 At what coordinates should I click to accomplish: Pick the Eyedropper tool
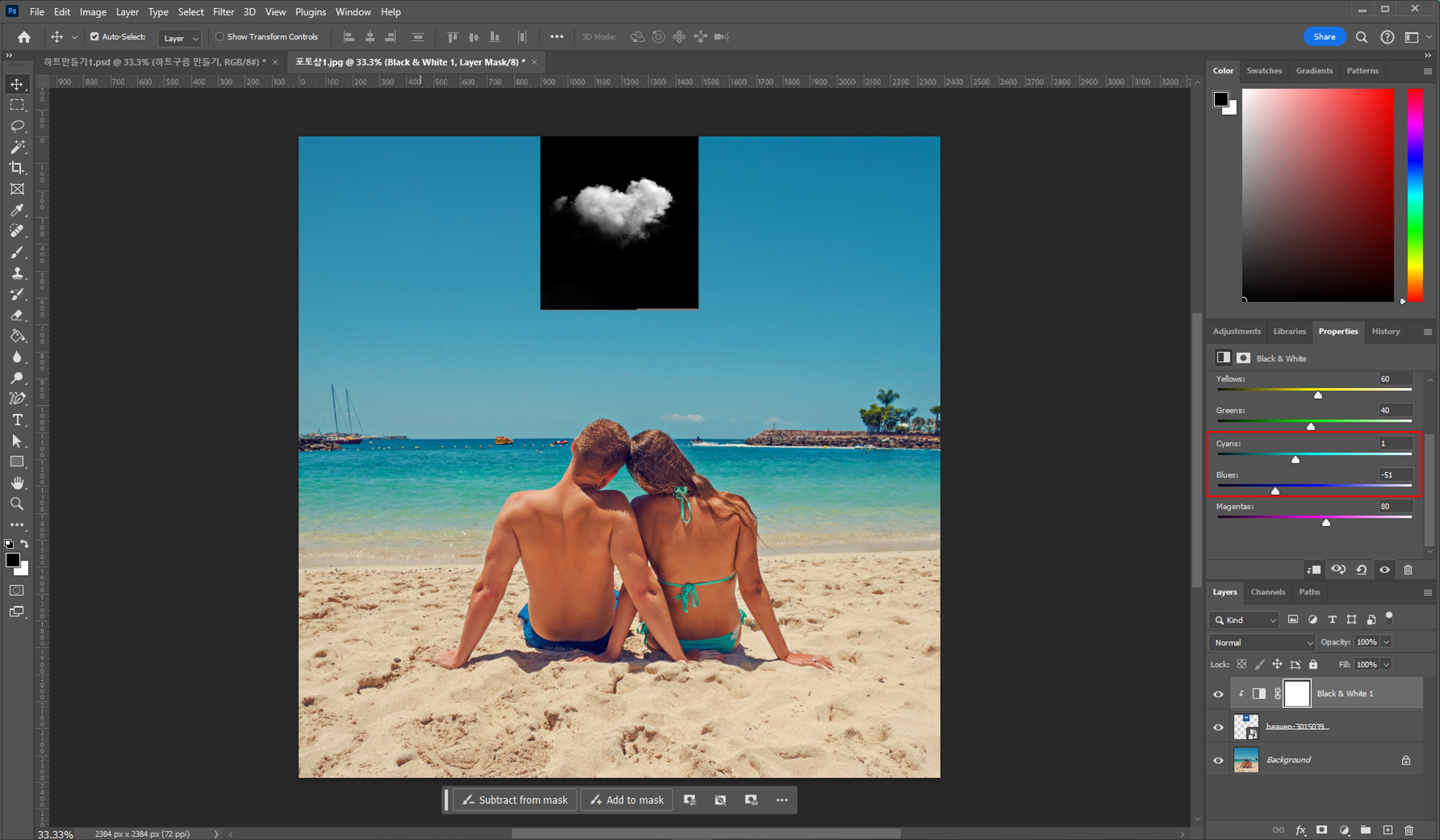[17, 210]
